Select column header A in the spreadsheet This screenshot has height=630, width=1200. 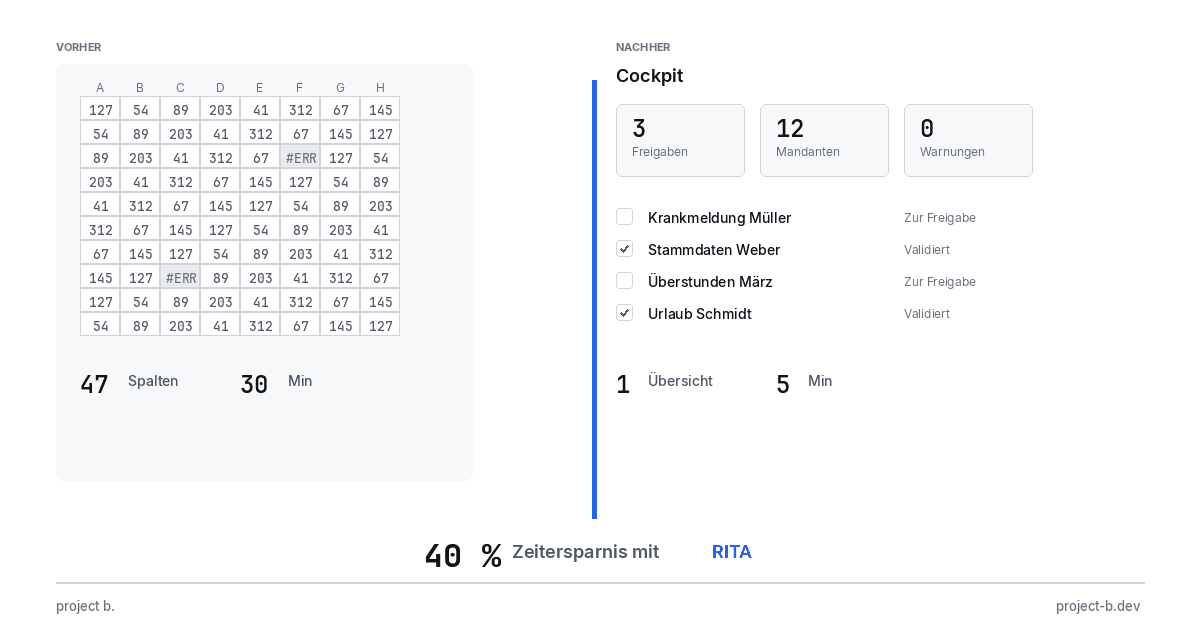100,88
